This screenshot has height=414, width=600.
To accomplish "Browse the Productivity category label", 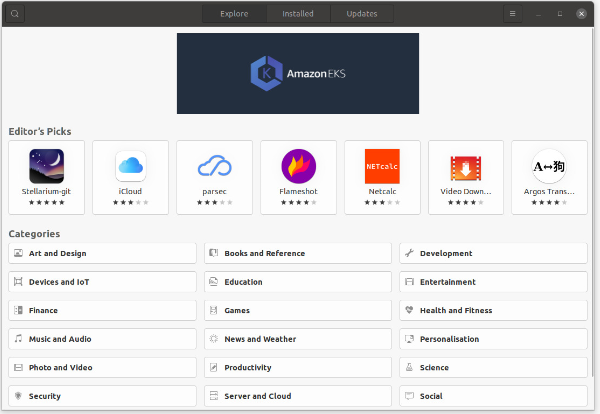I will pyautogui.click(x=248, y=368).
